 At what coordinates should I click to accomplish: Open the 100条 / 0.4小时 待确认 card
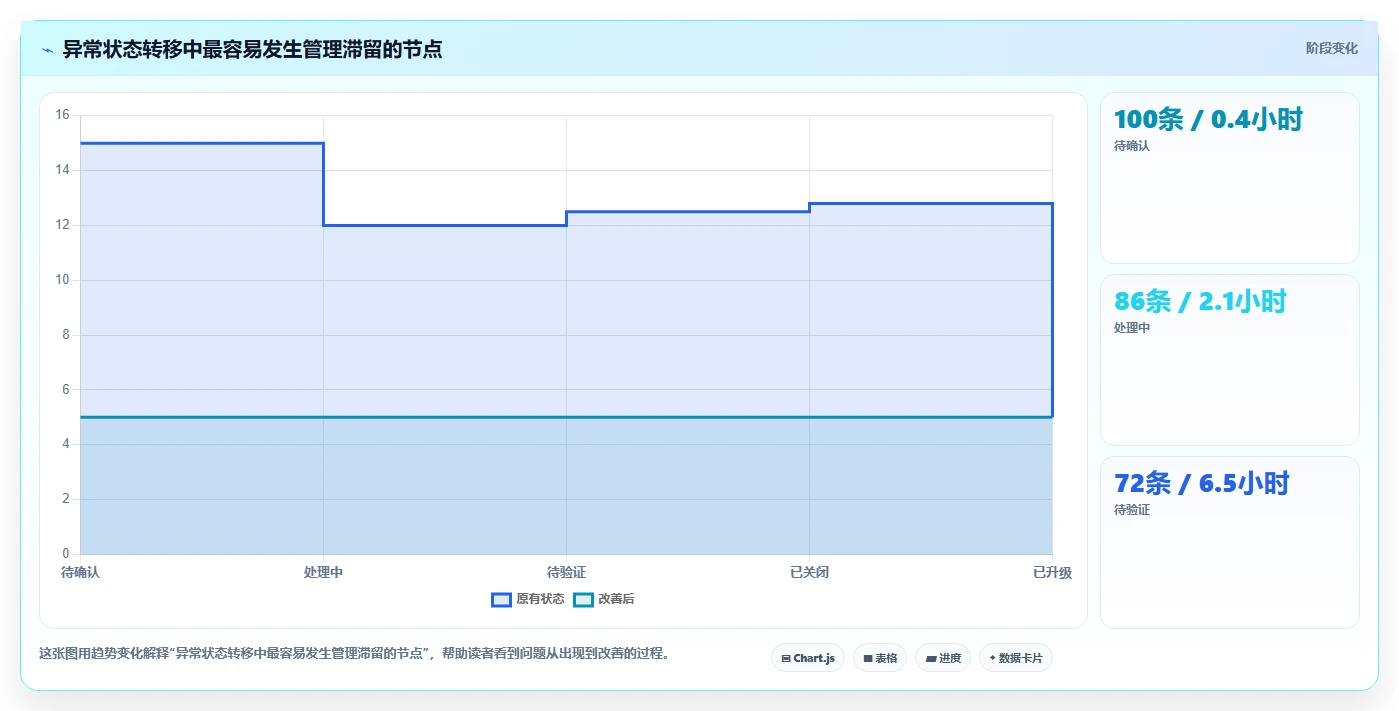pyautogui.click(x=1229, y=178)
